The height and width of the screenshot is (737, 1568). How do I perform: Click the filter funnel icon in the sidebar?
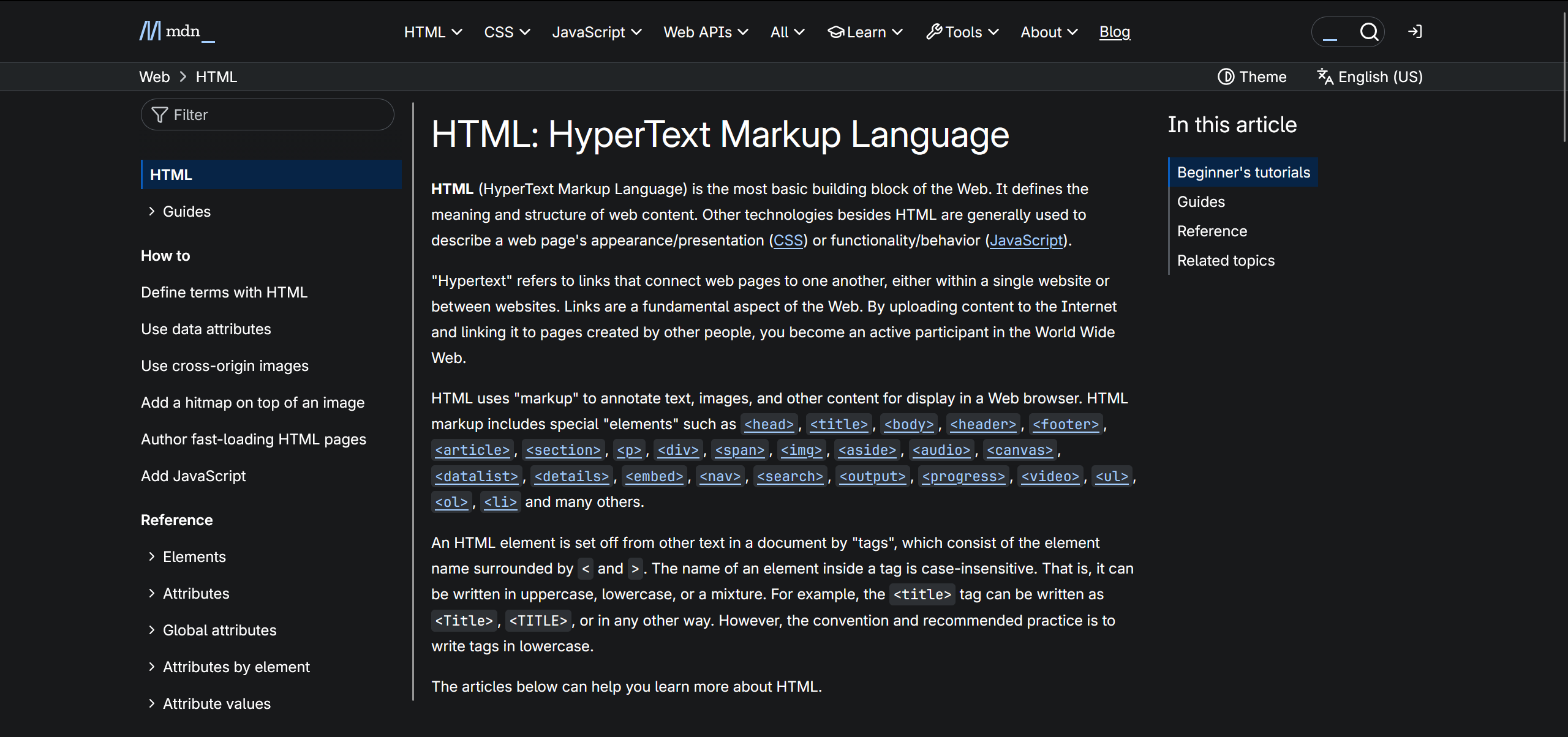click(x=159, y=114)
